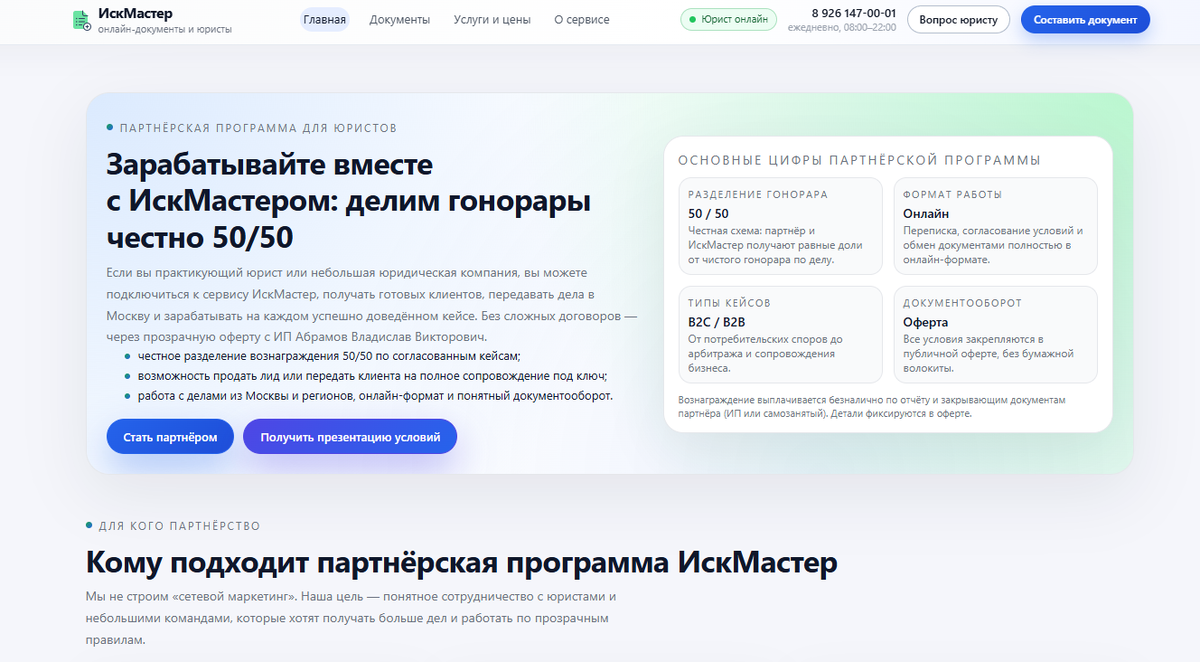Viewport: 1200px width, 662px height.
Task: Select the Разделение гонорара 50 / 50 card
Action: pyautogui.click(x=780, y=226)
